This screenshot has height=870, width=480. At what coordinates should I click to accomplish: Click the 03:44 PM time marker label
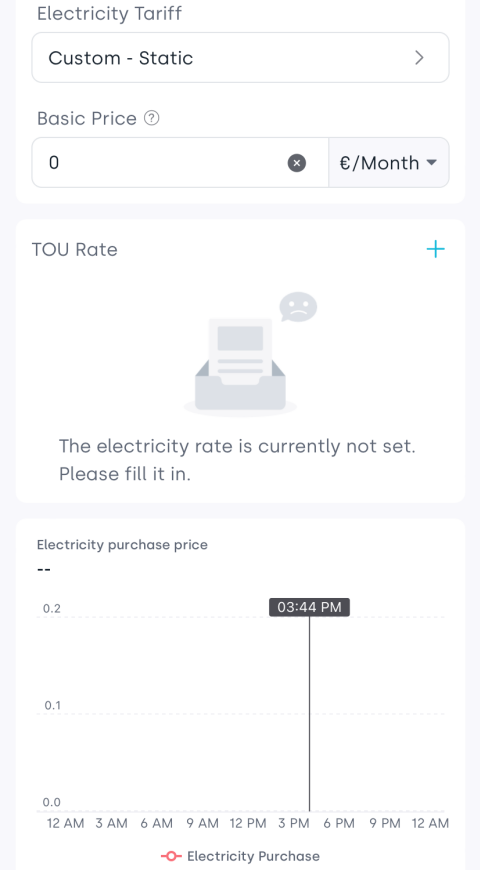[x=309, y=607]
